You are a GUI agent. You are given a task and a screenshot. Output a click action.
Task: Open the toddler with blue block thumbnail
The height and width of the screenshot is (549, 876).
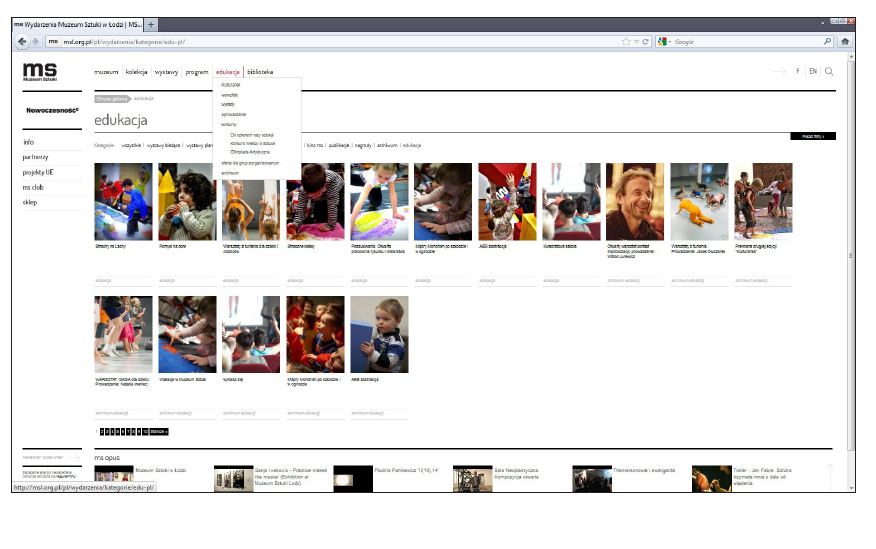pos(379,335)
